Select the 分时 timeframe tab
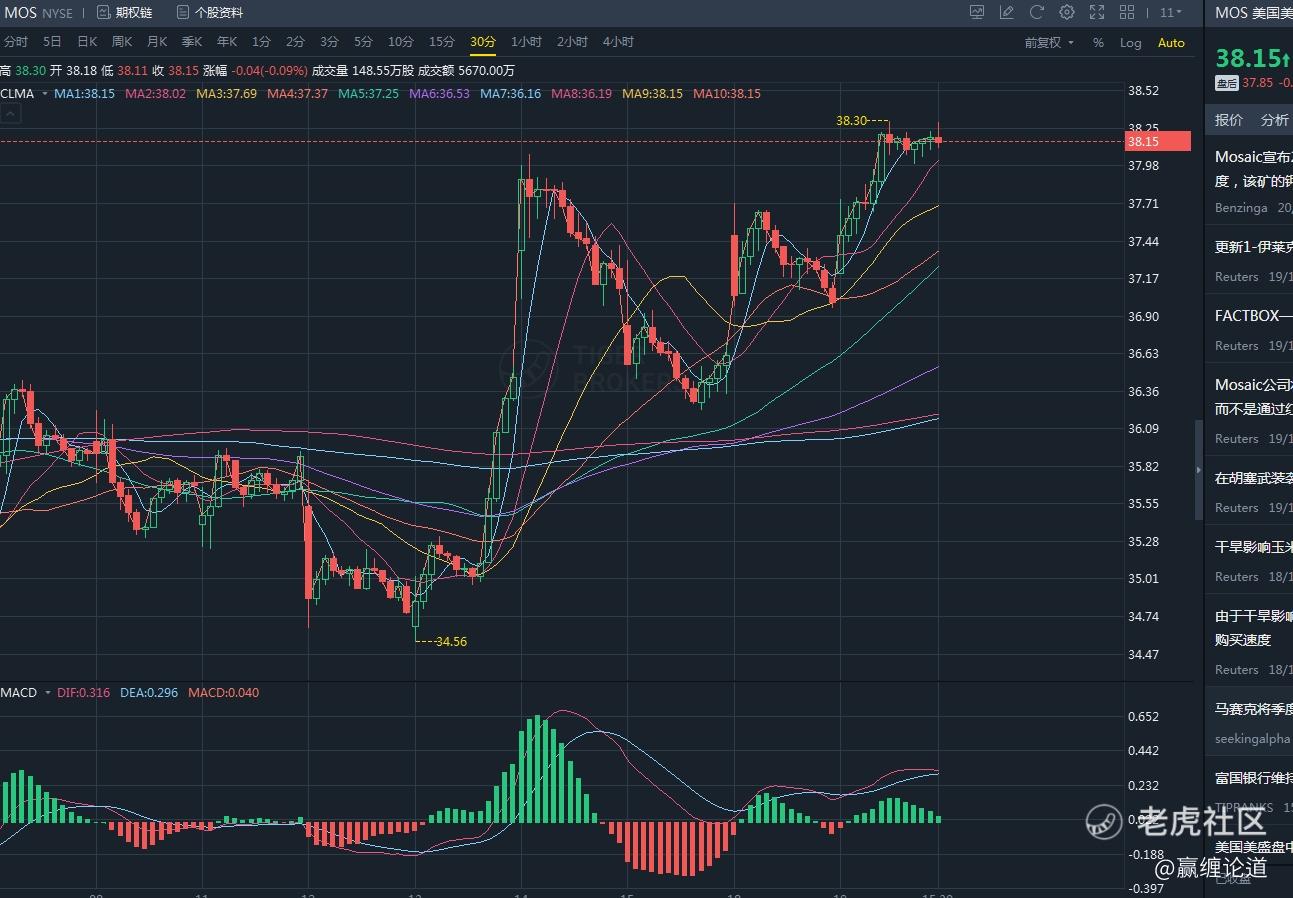The height and width of the screenshot is (898, 1293). 16,42
